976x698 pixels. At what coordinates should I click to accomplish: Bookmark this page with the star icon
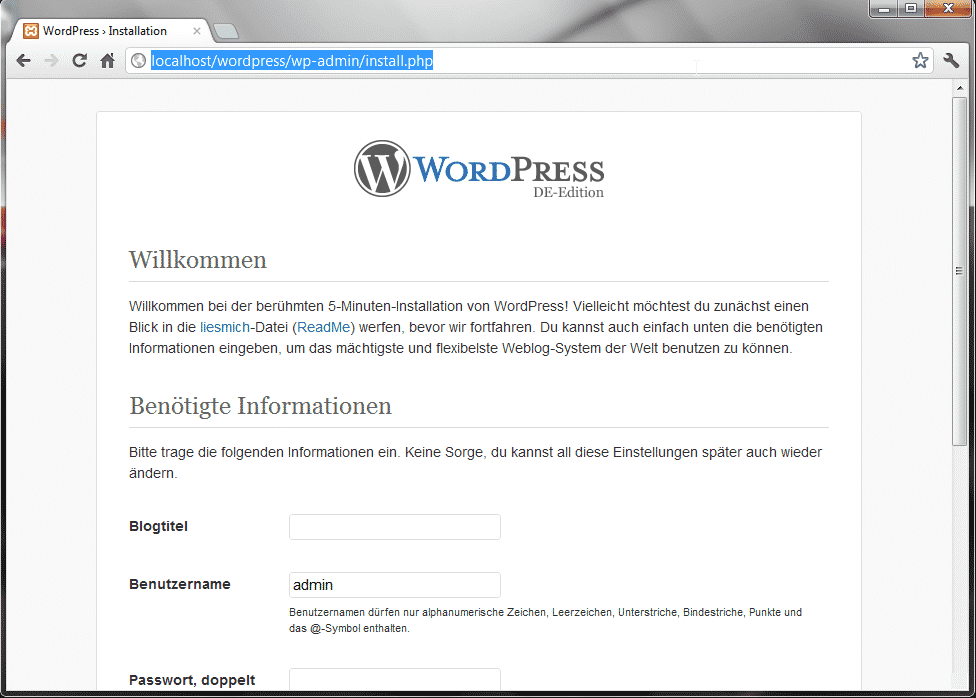pyautogui.click(x=920, y=60)
